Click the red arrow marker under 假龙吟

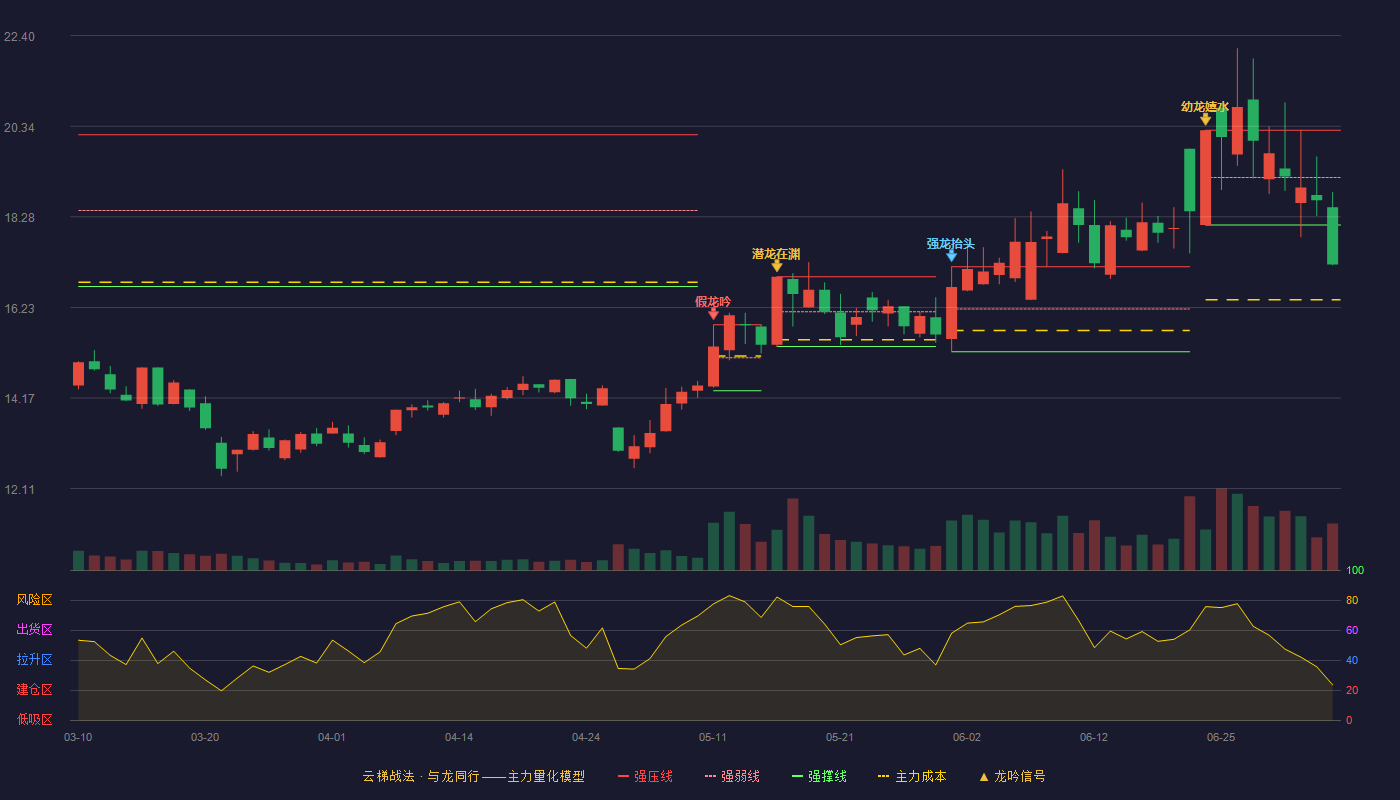click(713, 314)
